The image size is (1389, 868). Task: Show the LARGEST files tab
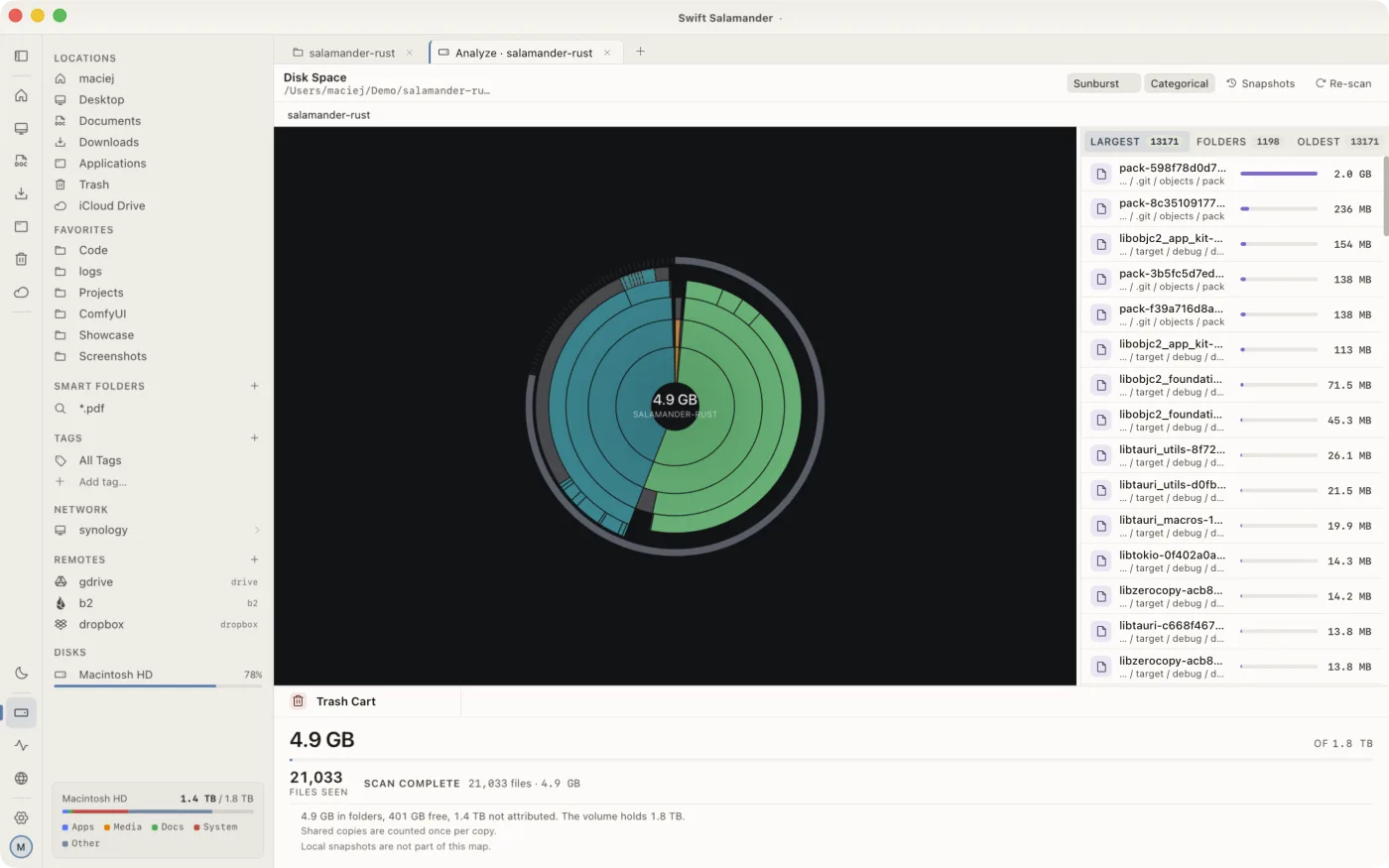click(1135, 142)
